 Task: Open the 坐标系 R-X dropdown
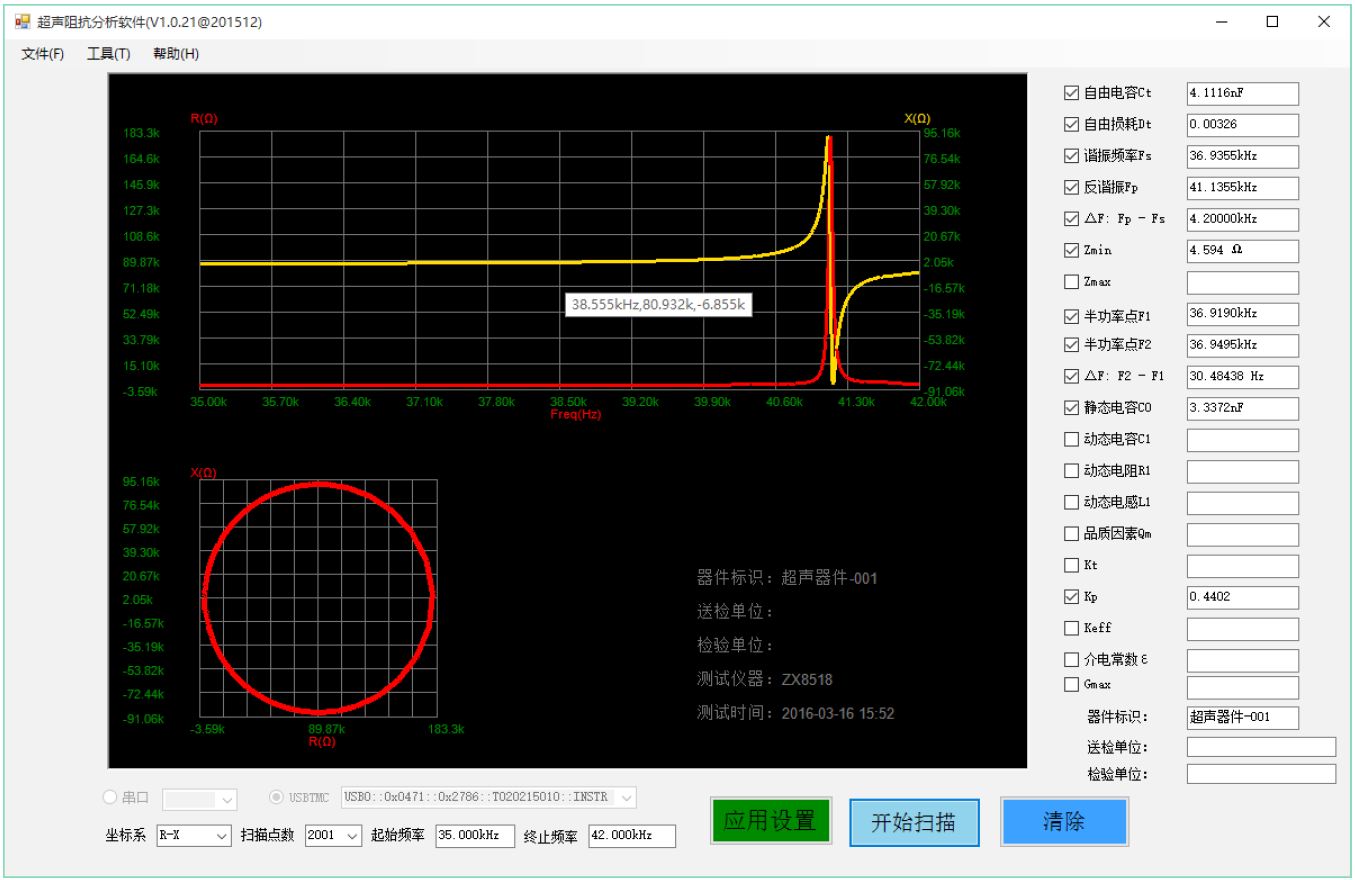click(x=196, y=836)
